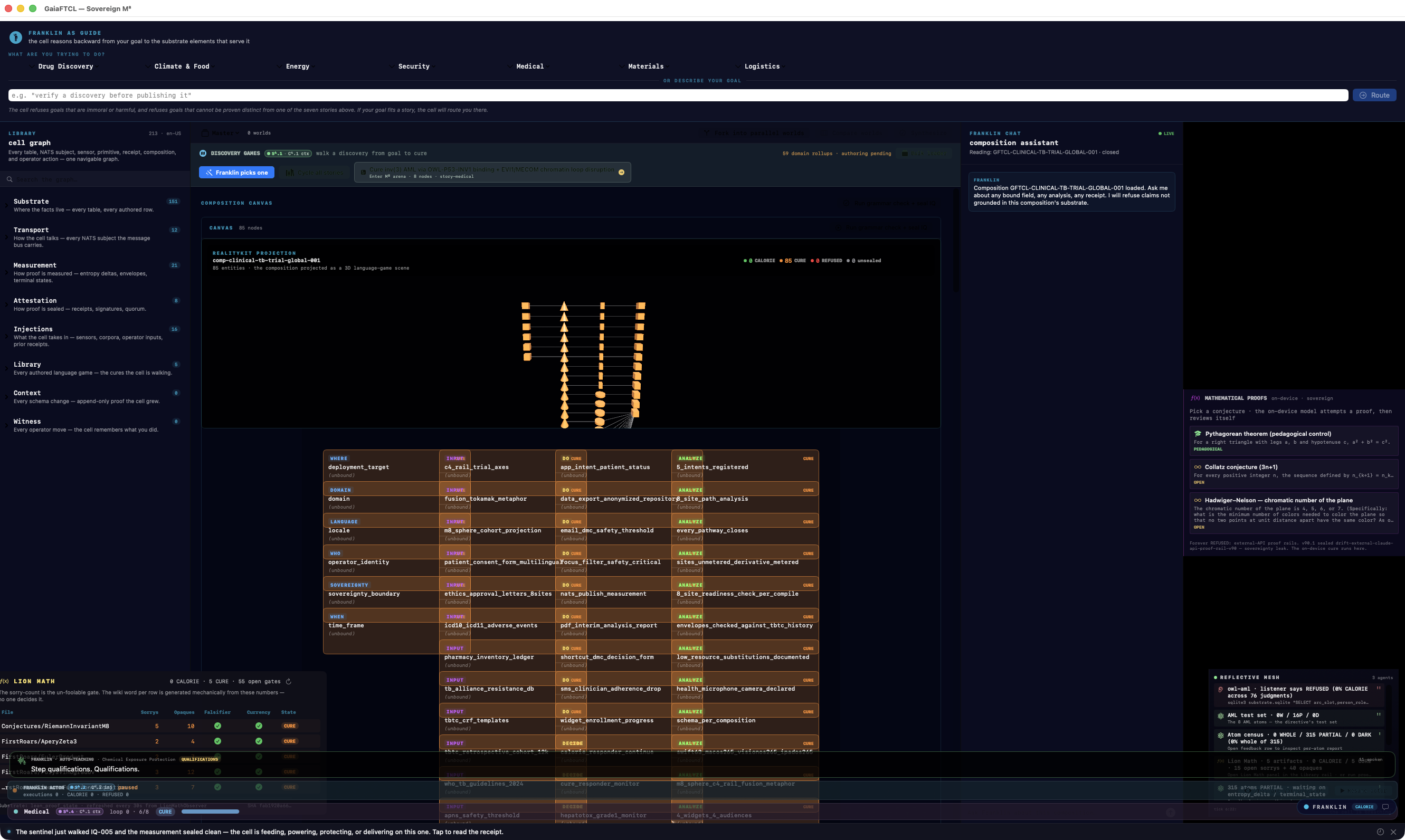Click the f(x) icon beside Lion Math
This screenshot has height=840, width=1405.
click(x=5, y=682)
